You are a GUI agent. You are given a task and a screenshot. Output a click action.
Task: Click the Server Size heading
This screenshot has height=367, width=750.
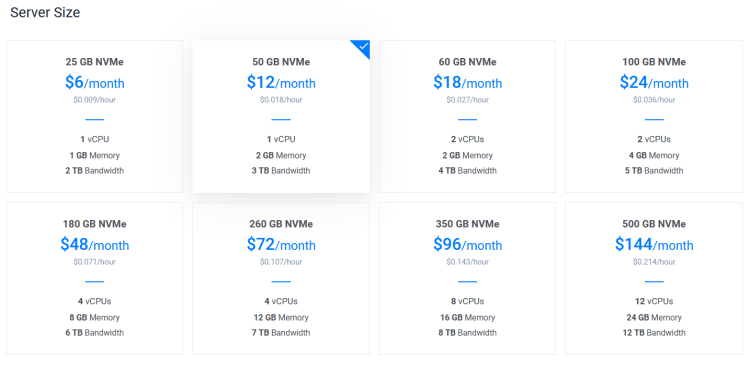45,12
